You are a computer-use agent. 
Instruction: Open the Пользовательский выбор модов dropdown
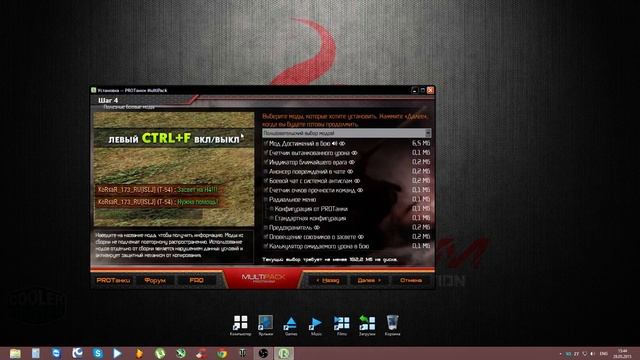pyautogui.click(x=347, y=133)
